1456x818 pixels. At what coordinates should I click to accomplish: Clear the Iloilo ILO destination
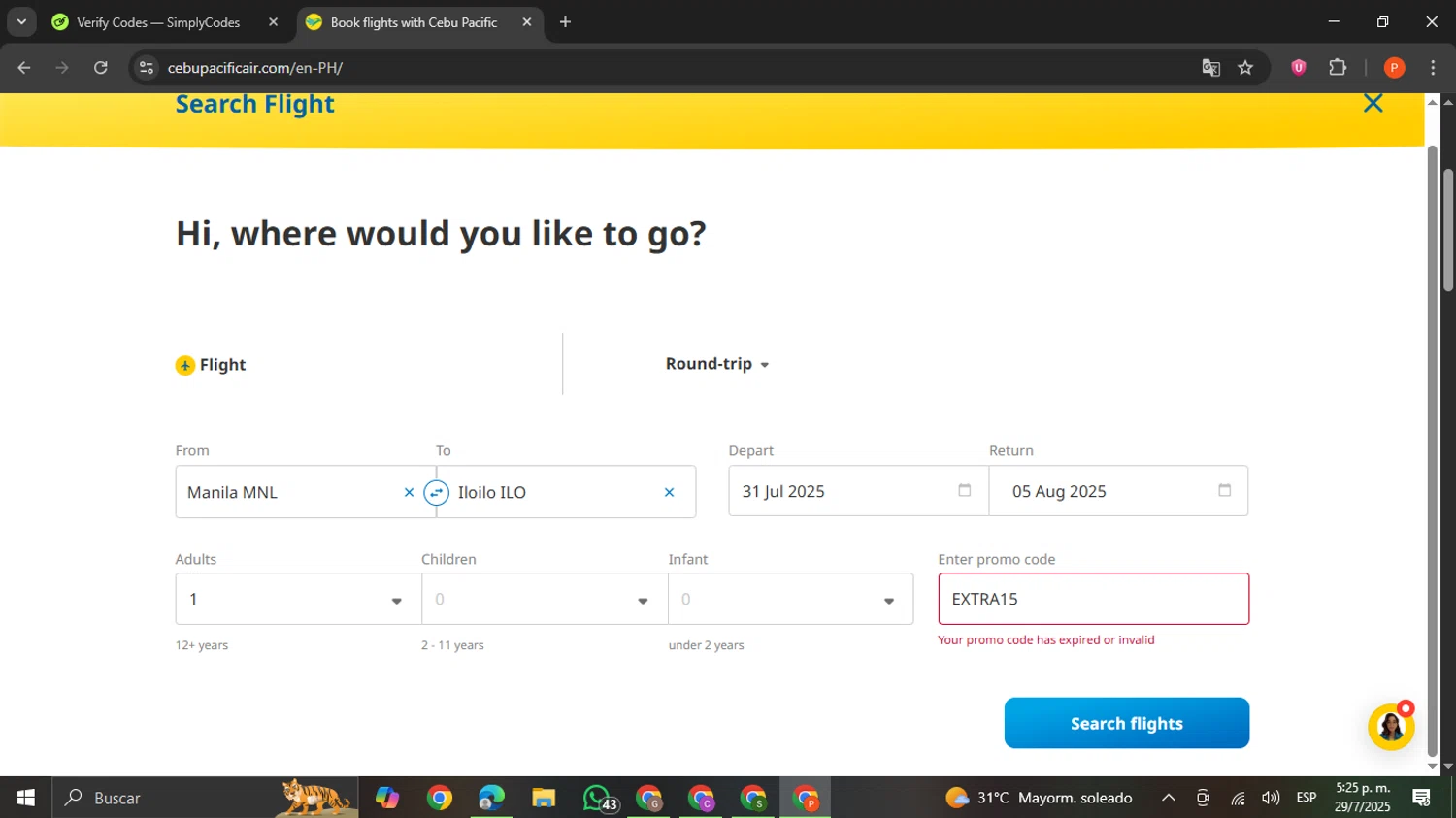click(669, 493)
